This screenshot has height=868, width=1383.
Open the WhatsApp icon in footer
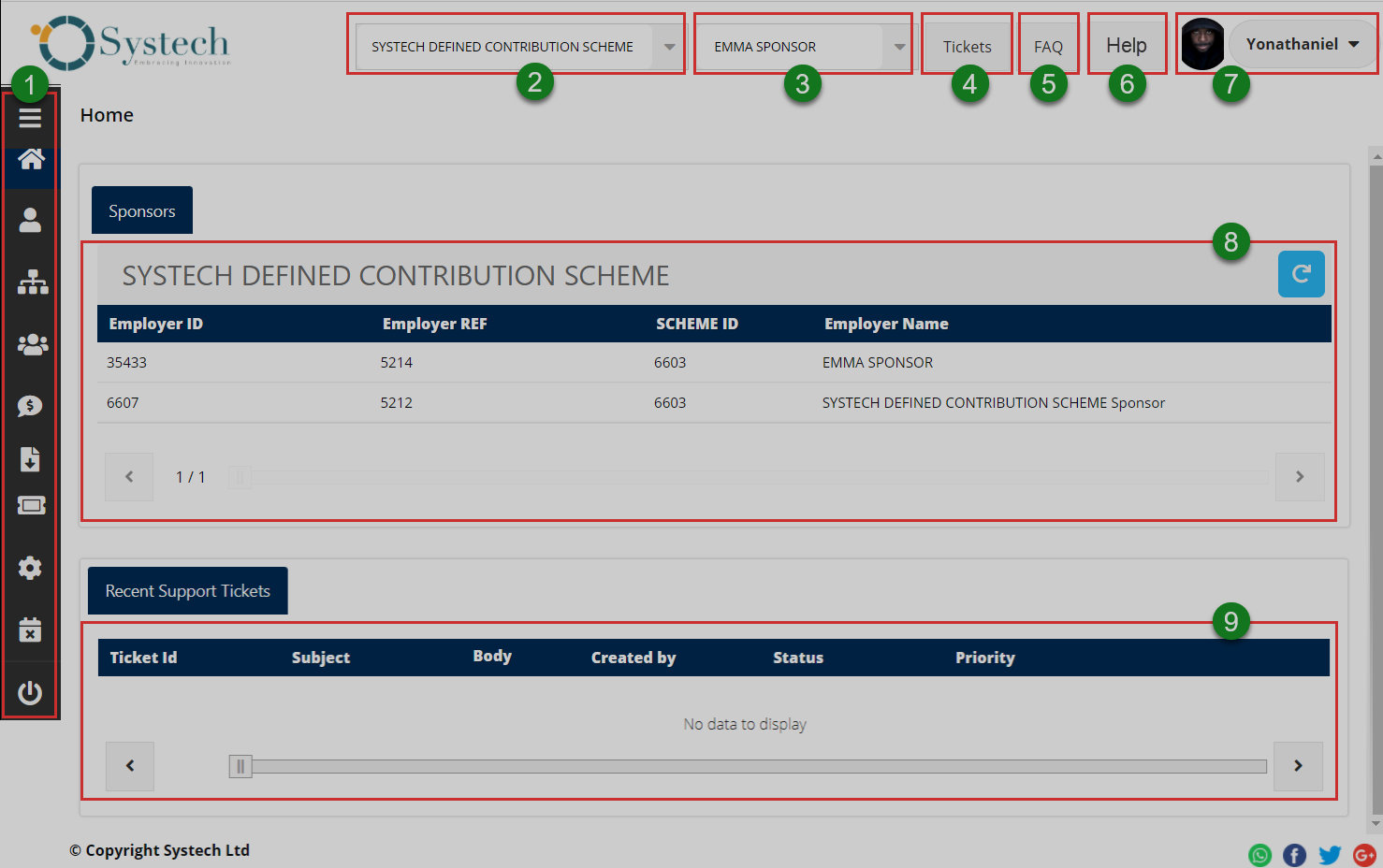pyautogui.click(x=1259, y=855)
